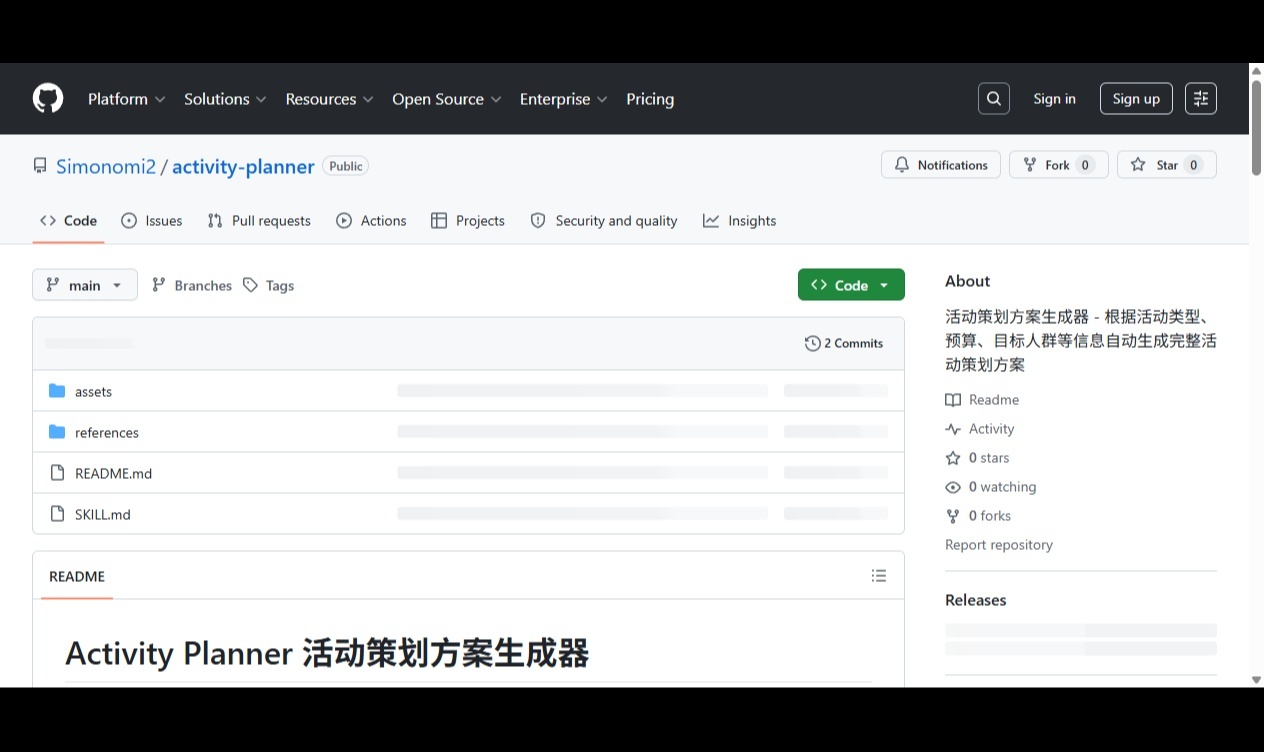
Task: Click Report repository link
Action: coord(999,544)
